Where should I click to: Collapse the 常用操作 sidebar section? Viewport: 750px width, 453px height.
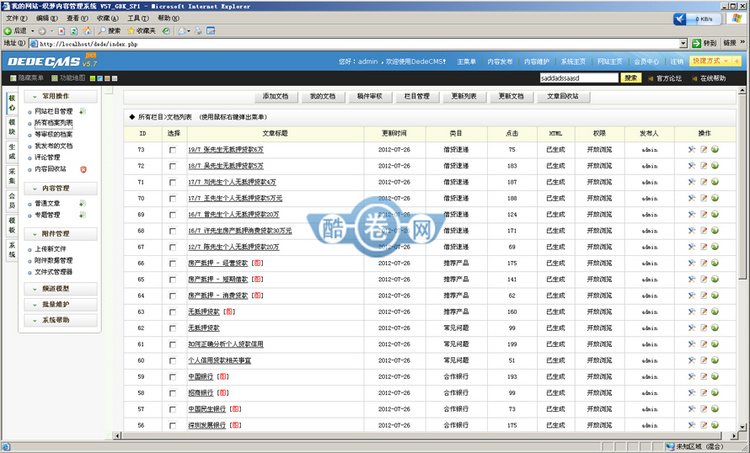pos(56,95)
